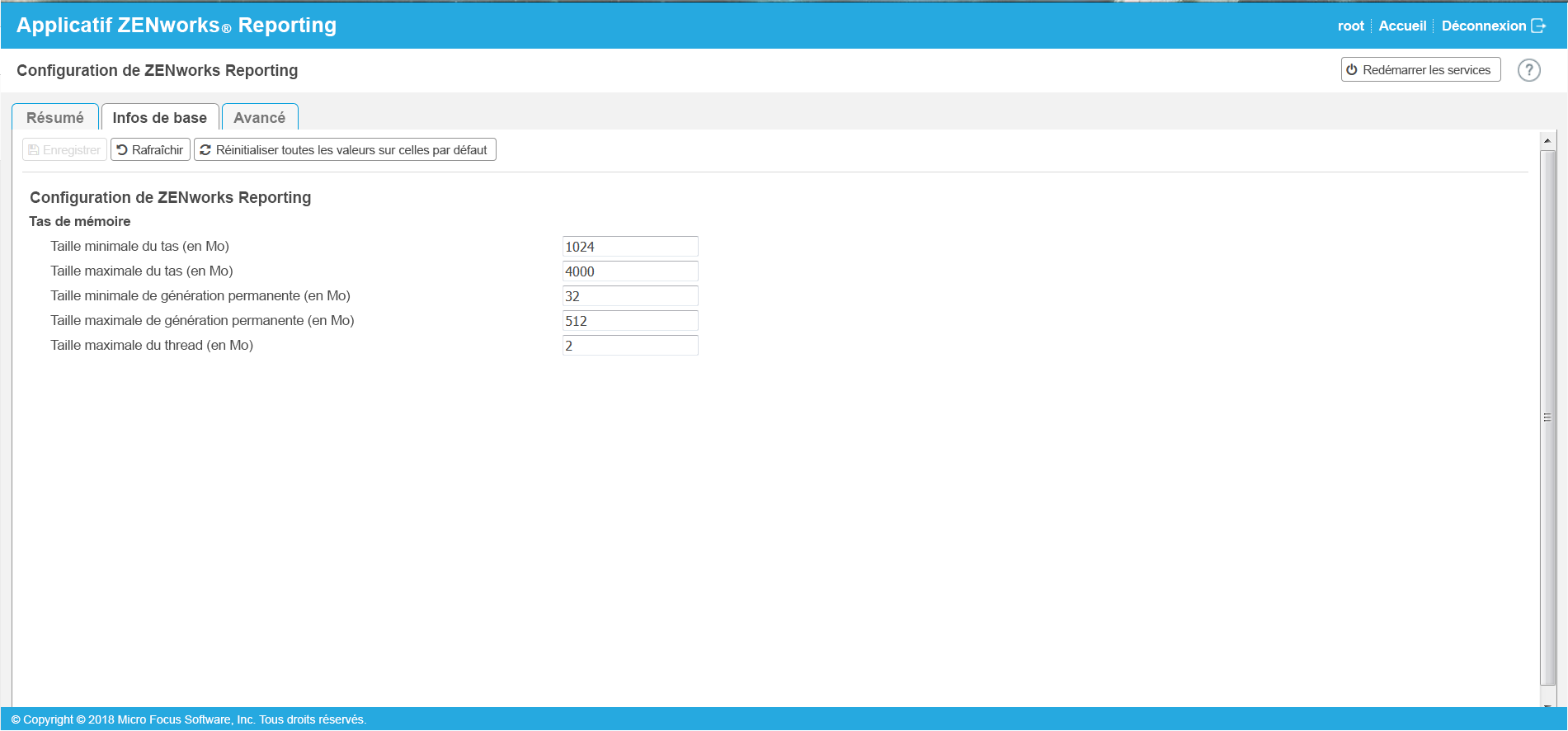1568x731 pixels.
Task: Click the Taille maximale du thread label
Action: pos(152,345)
